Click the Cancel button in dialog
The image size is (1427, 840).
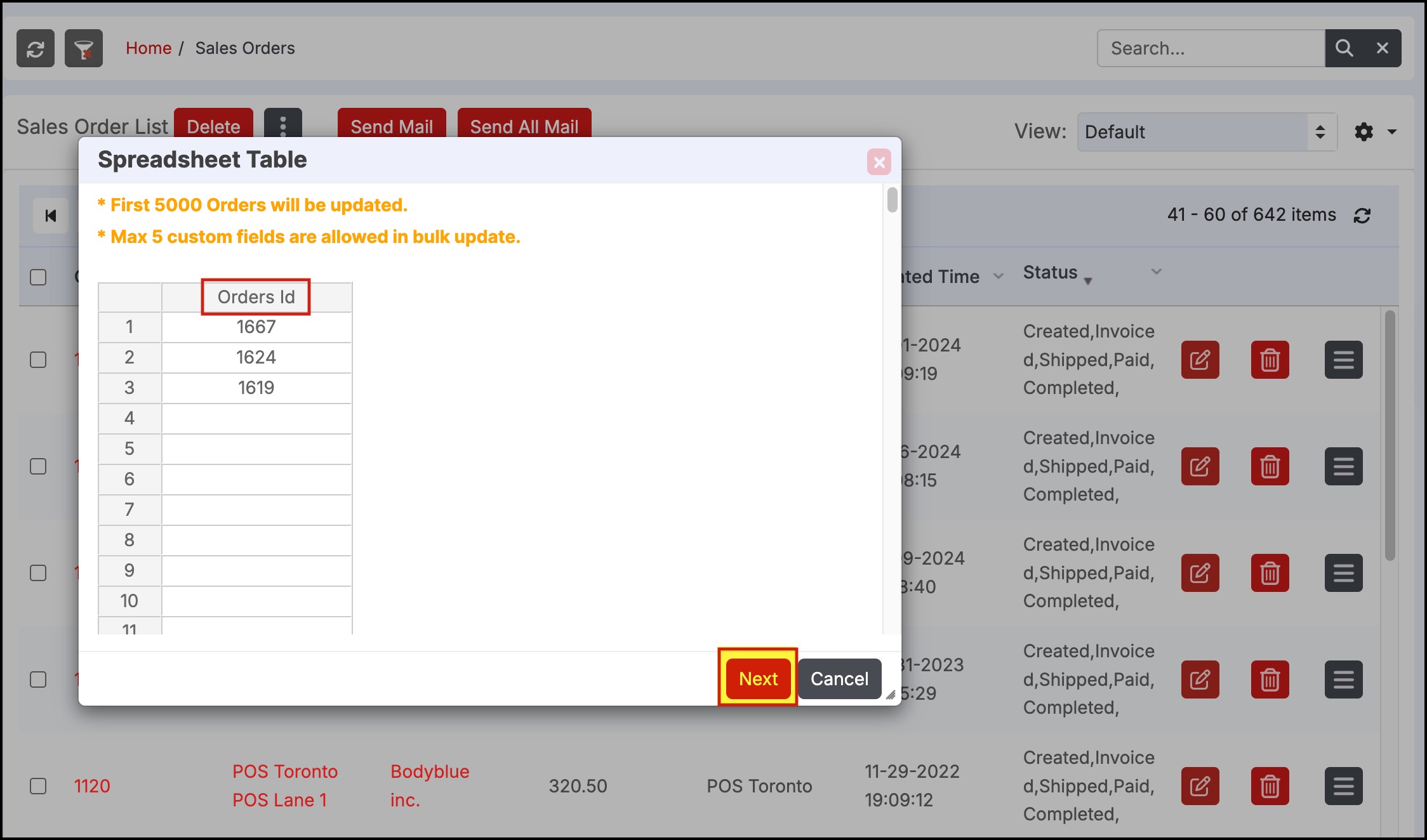[839, 679]
